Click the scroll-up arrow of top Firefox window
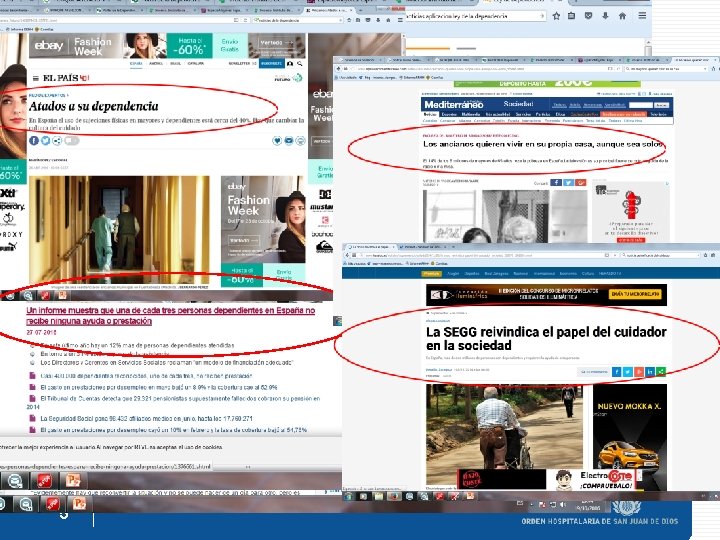Image resolution: width=720 pixels, height=540 pixels. click(648, 44)
